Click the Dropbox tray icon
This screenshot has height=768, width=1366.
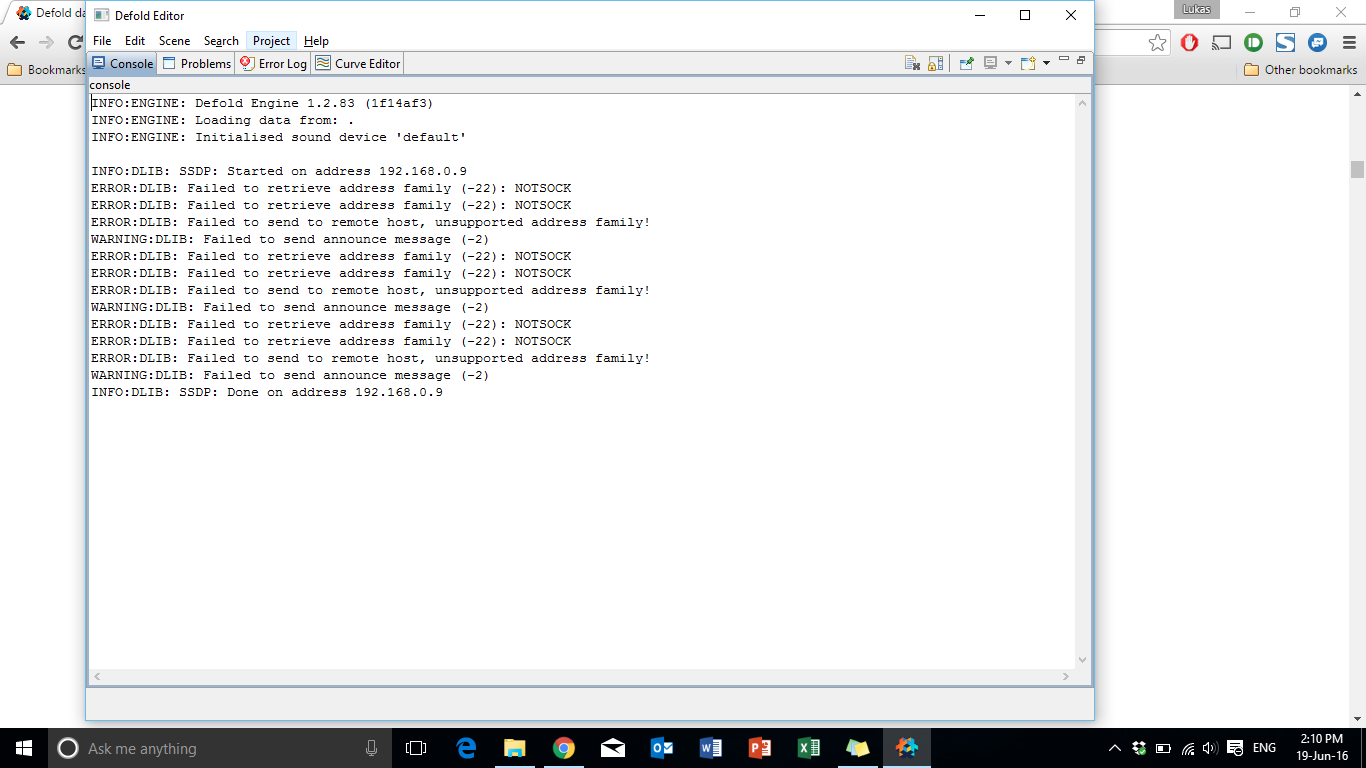coord(1139,748)
